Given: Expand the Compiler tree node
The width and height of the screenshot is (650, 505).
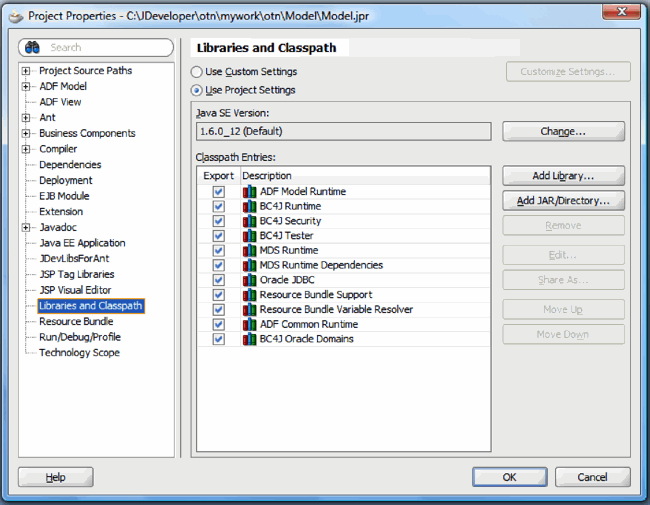Looking at the screenshot, I should click(x=26, y=149).
